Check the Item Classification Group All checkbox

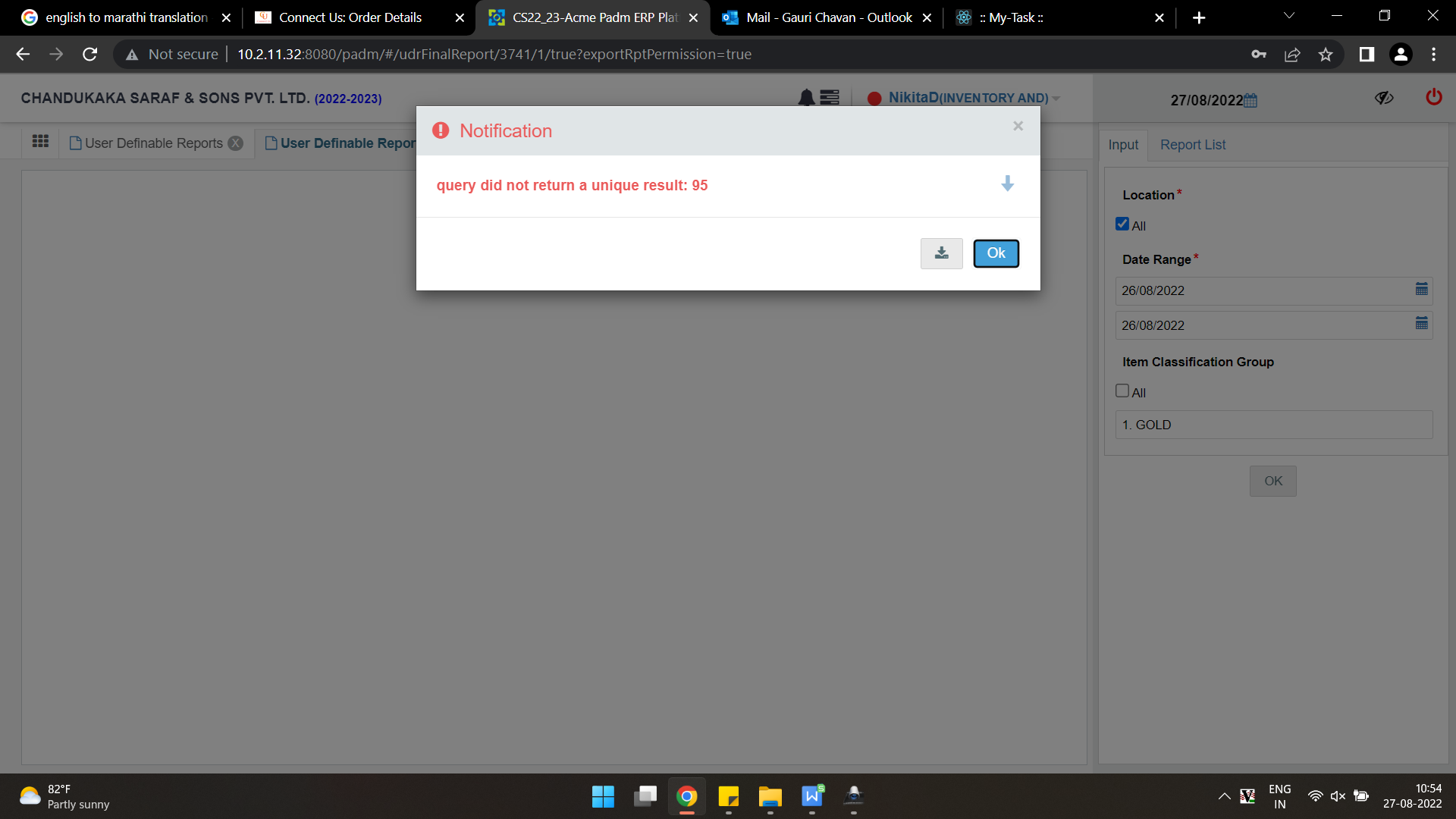pyautogui.click(x=1122, y=391)
